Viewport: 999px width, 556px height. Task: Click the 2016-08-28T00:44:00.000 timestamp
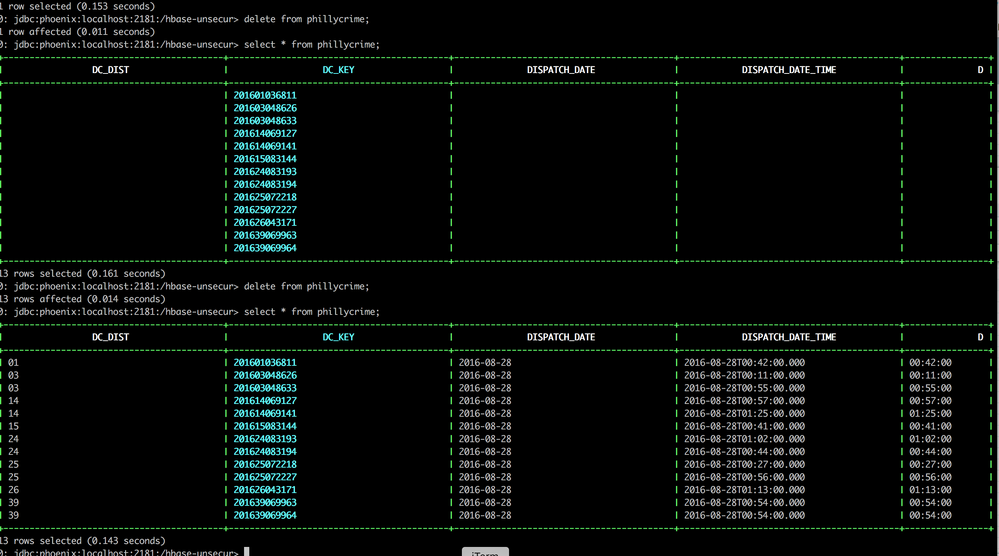tap(744, 452)
